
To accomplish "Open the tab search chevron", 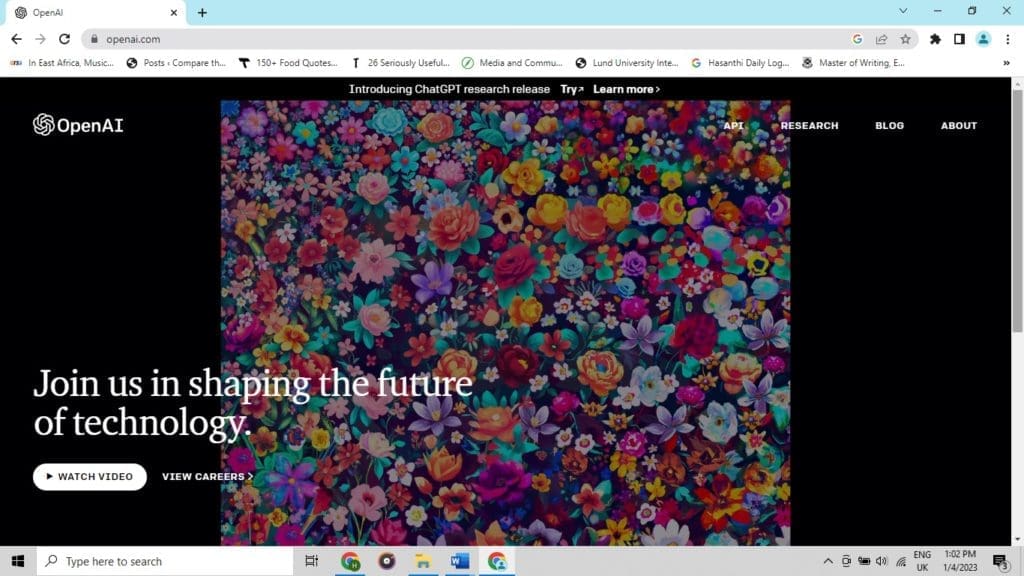I will (x=903, y=11).
